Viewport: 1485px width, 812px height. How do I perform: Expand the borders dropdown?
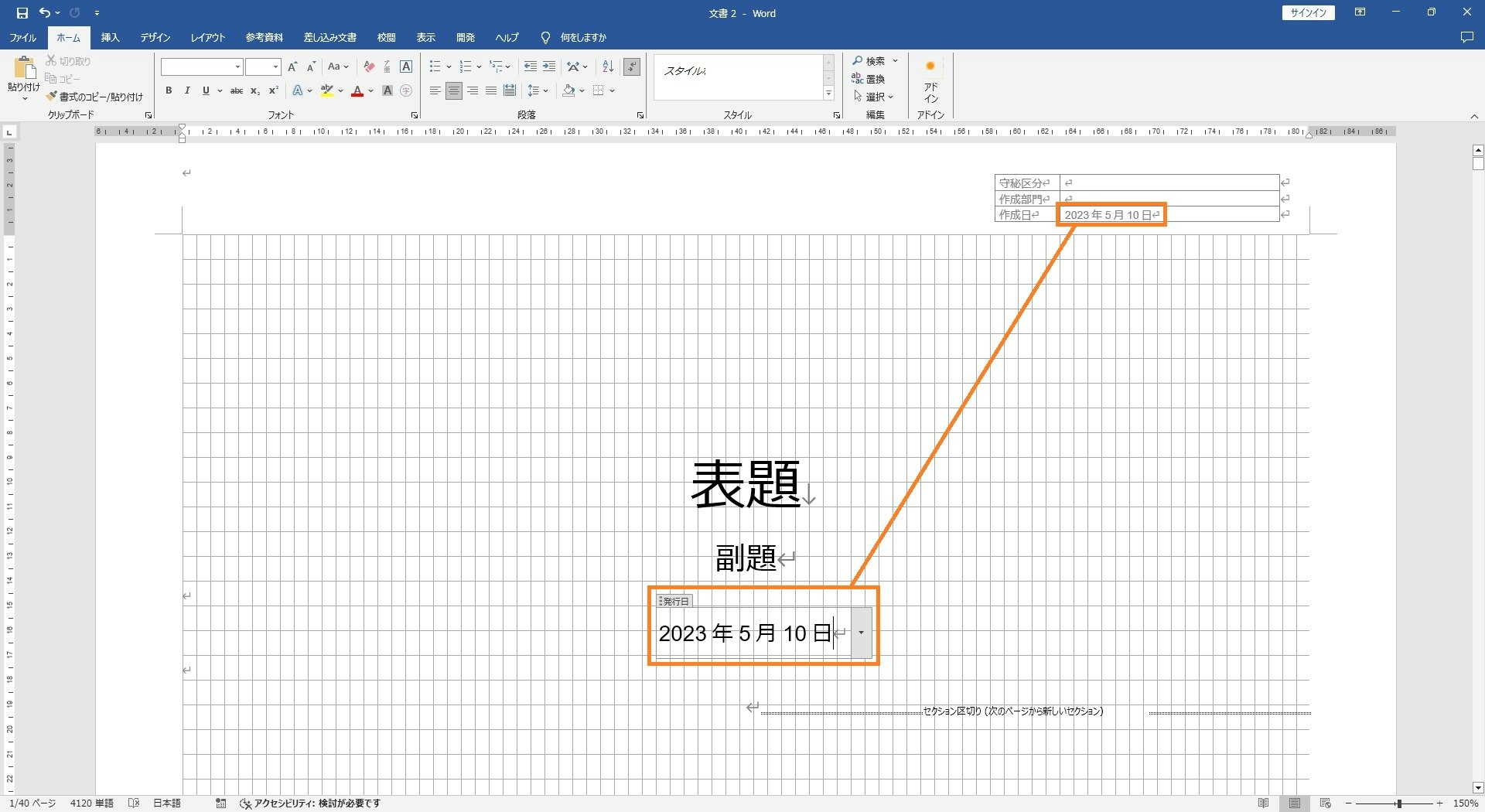612,91
